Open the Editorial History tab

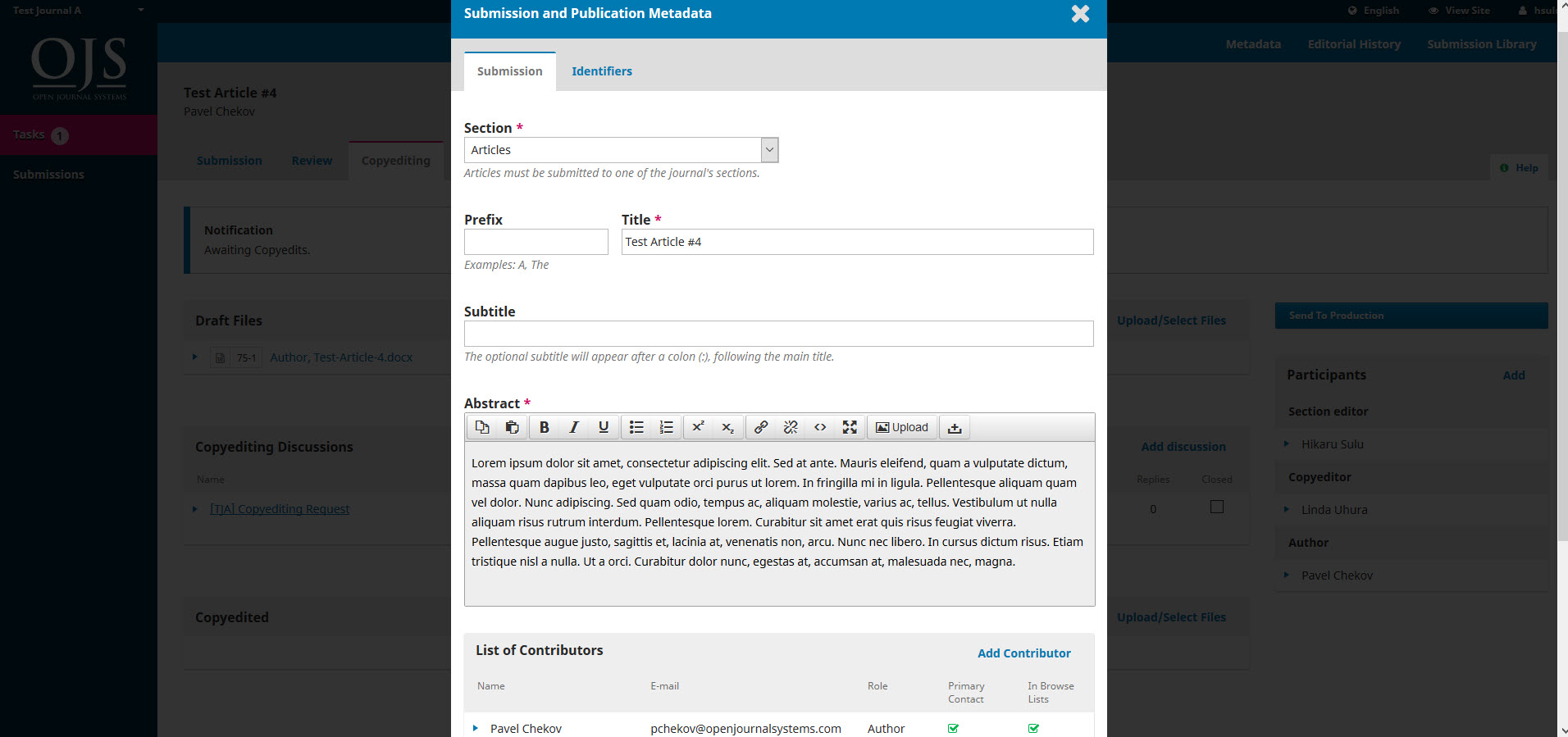pyautogui.click(x=1353, y=43)
